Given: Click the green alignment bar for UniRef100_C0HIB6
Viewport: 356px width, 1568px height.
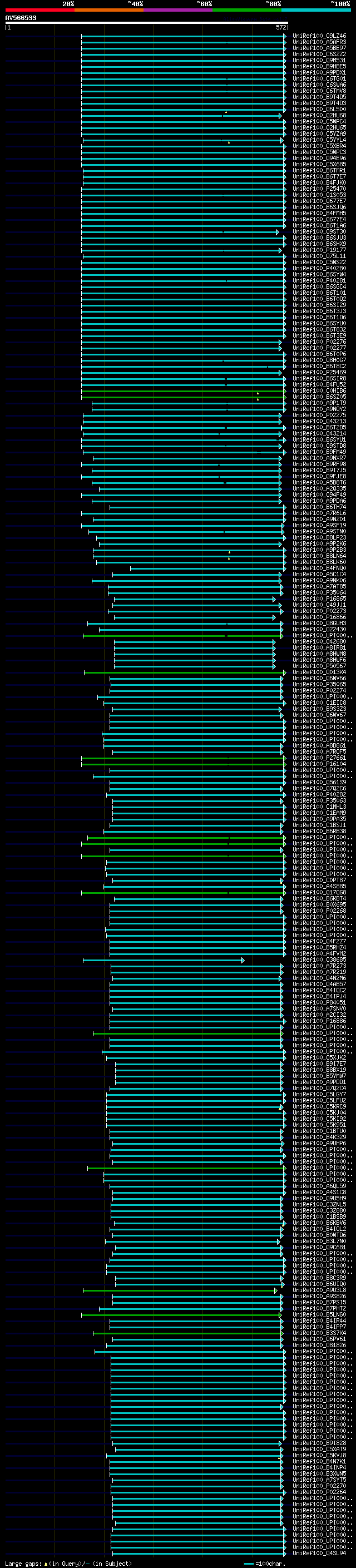Looking at the screenshot, I should tap(182, 391).
